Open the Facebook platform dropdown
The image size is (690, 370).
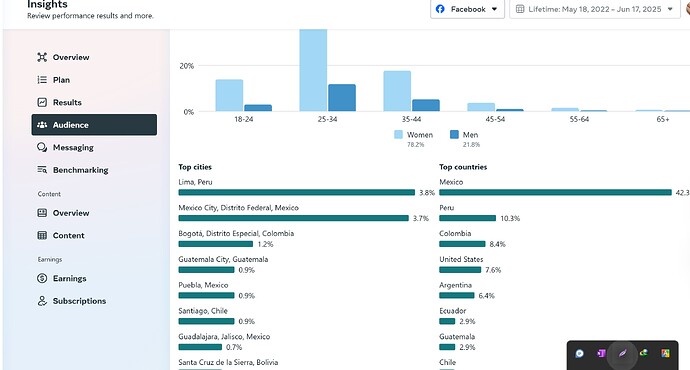[467, 9]
